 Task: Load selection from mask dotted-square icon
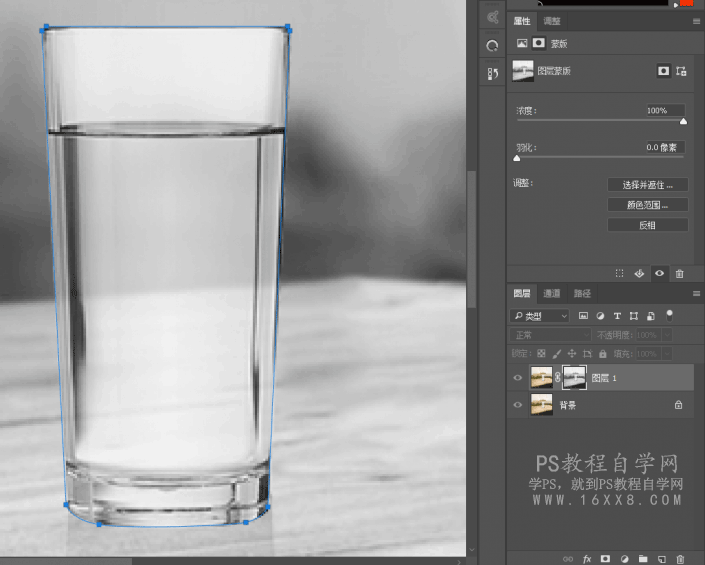620,273
